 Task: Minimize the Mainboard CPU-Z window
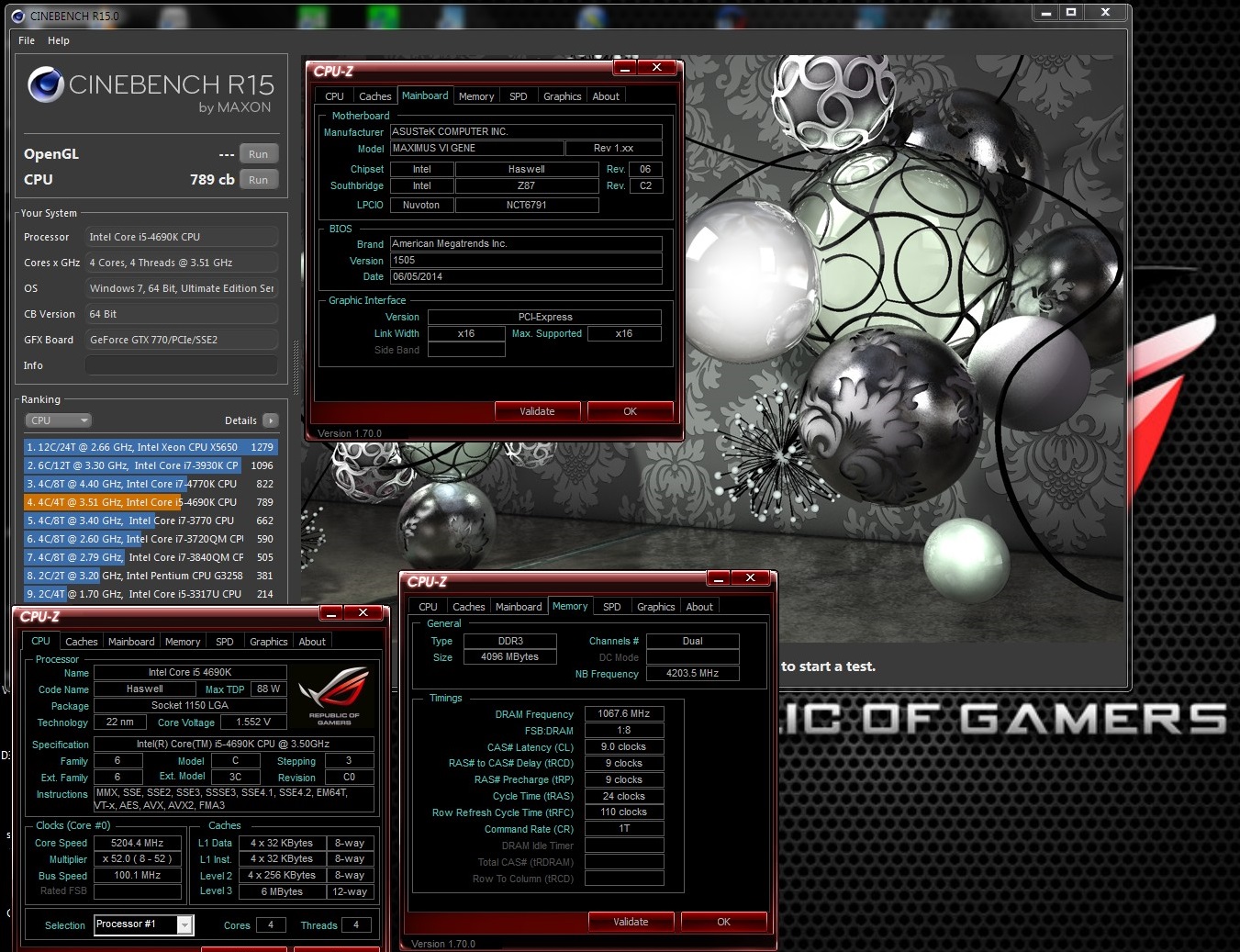[x=624, y=68]
